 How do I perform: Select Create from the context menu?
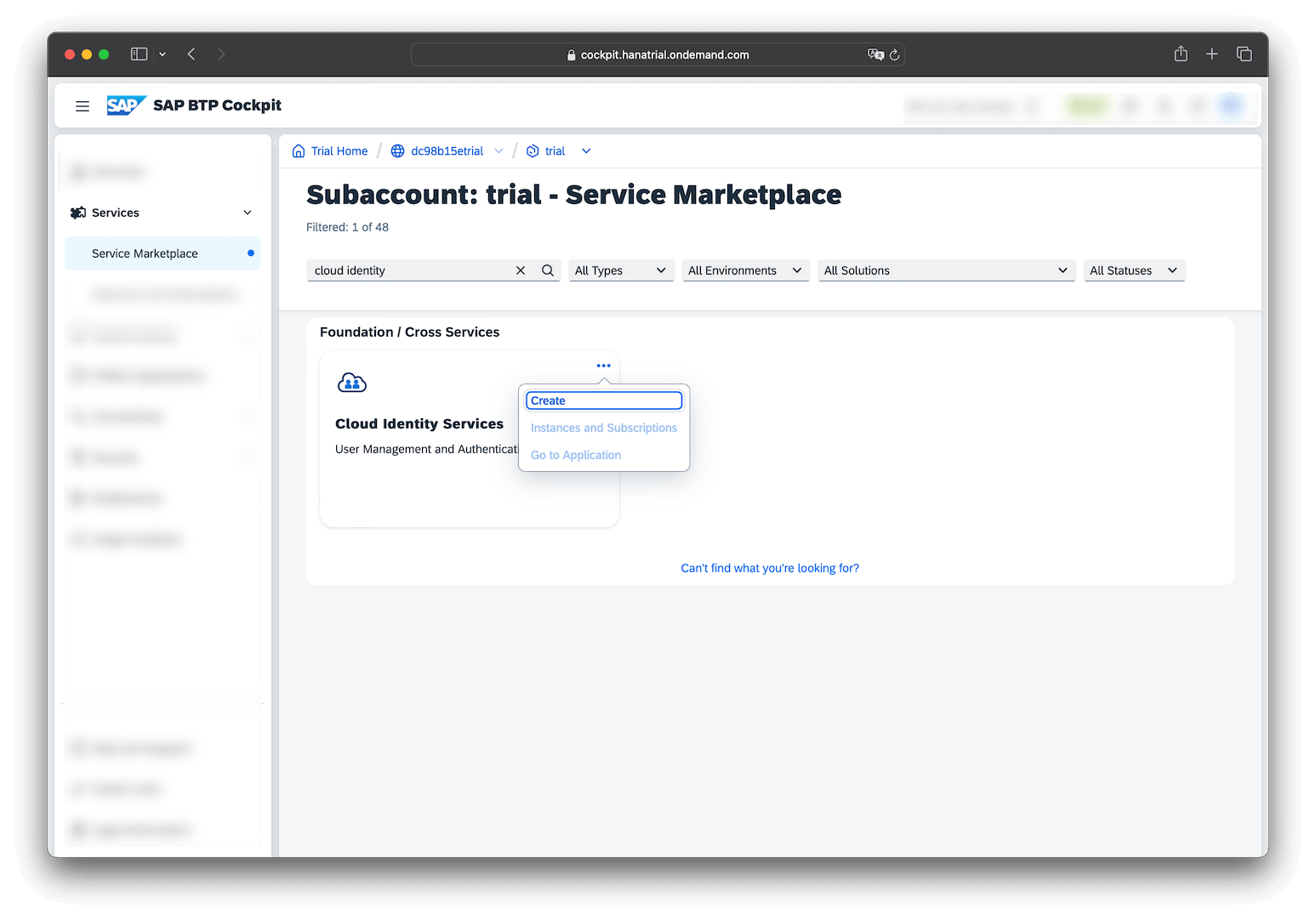[604, 400]
